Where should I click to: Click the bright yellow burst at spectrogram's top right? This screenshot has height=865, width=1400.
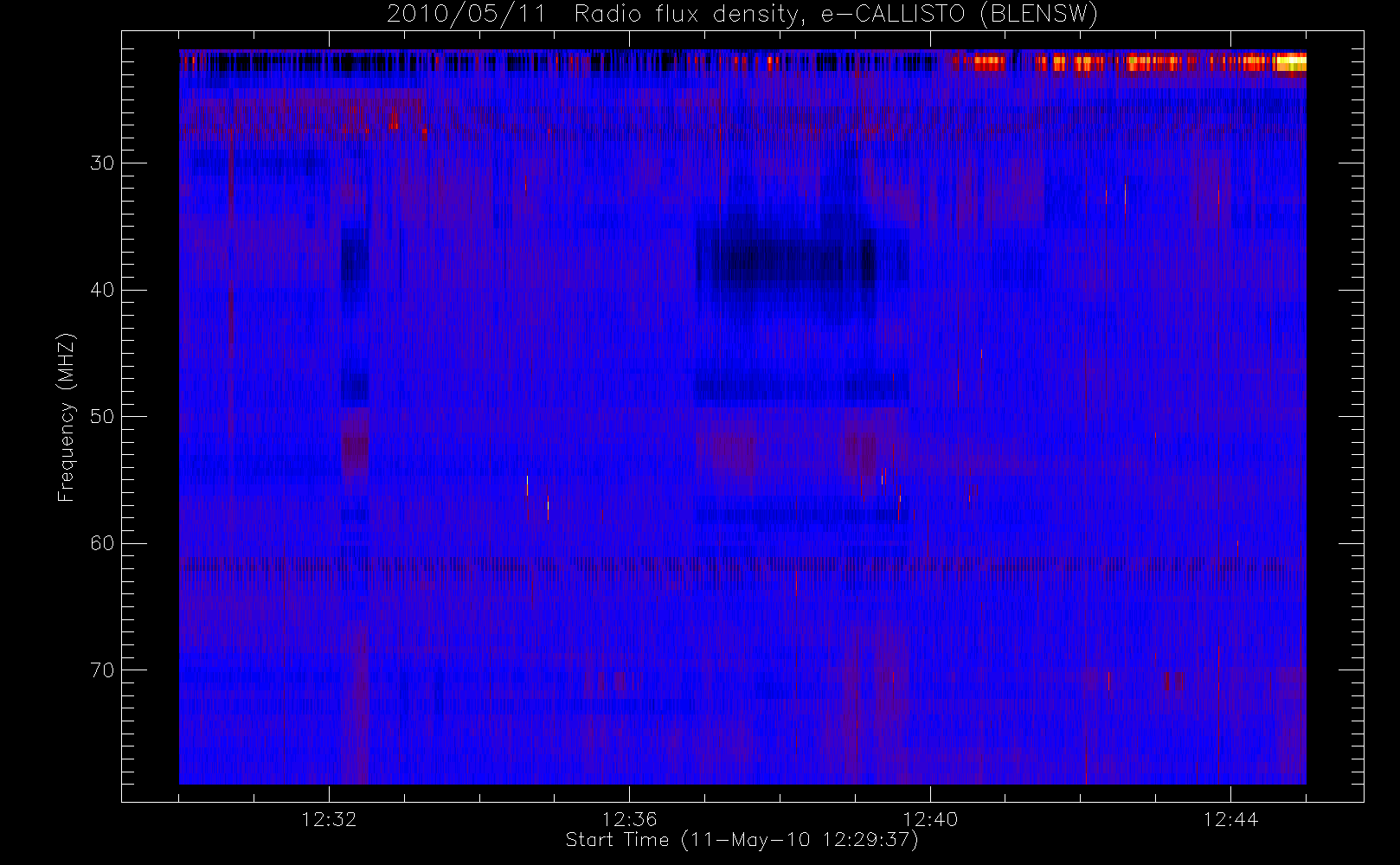(x=1291, y=62)
